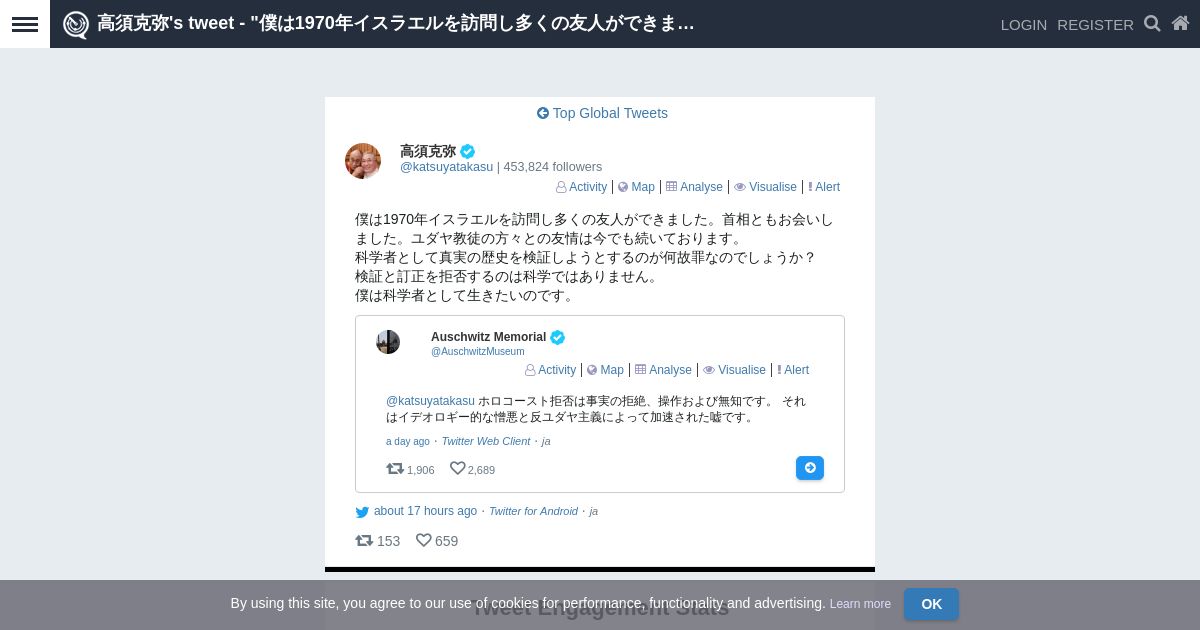Open the hamburger menu
This screenshot has width=1200, height=630.
coord(25,24)
